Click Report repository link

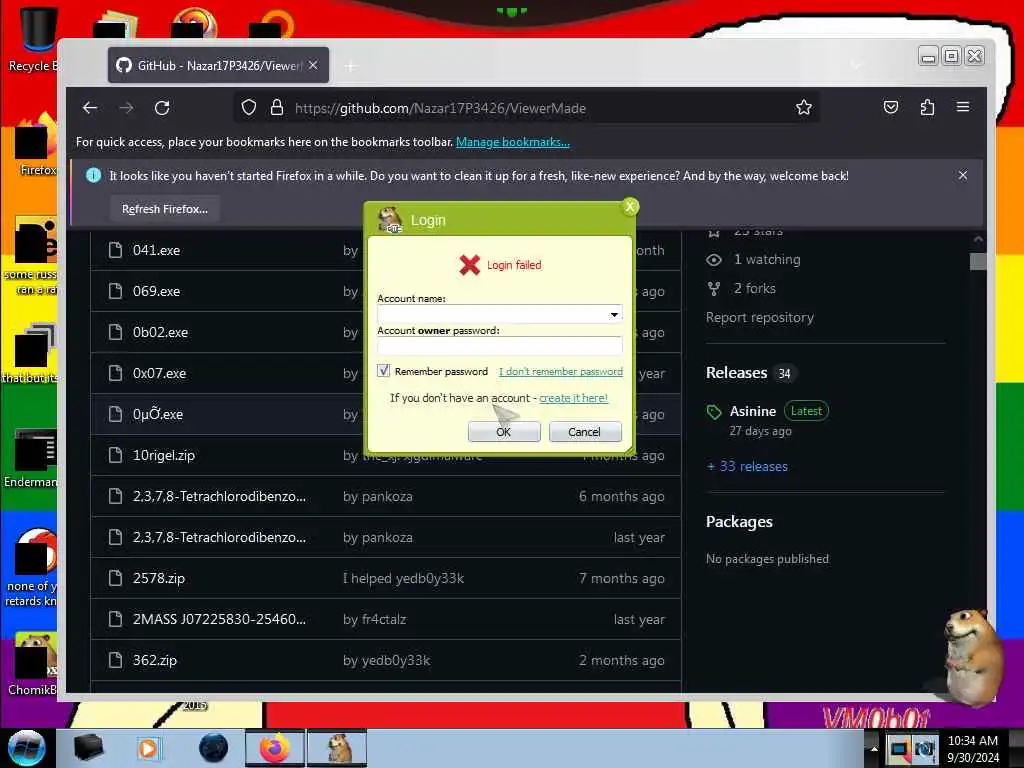(x=760, y=317)
